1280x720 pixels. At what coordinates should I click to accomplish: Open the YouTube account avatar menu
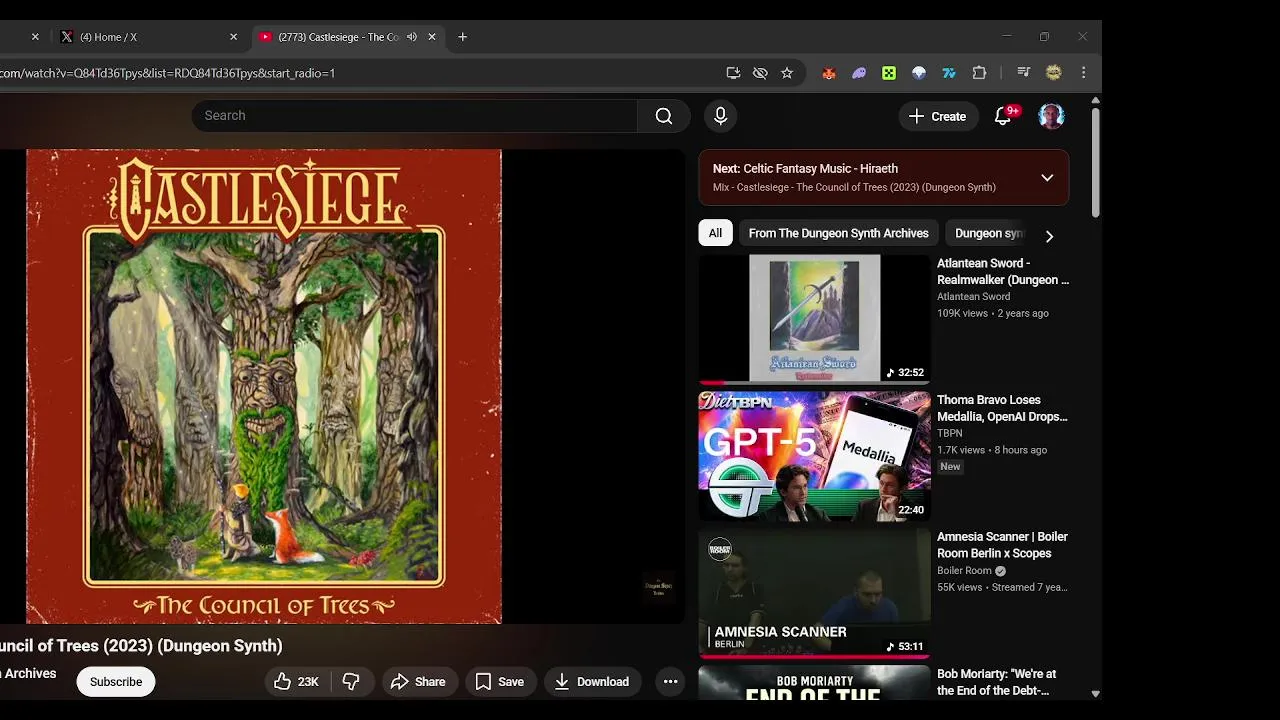pos(1051,116)
